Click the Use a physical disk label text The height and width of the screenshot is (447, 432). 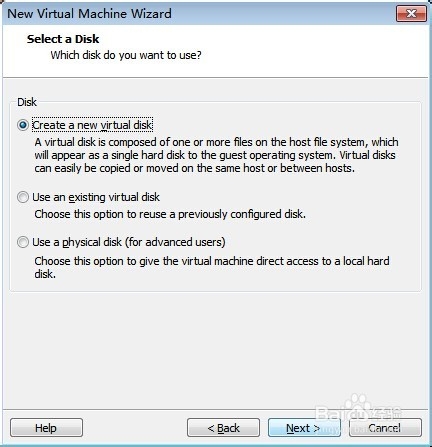pos(129,242)
